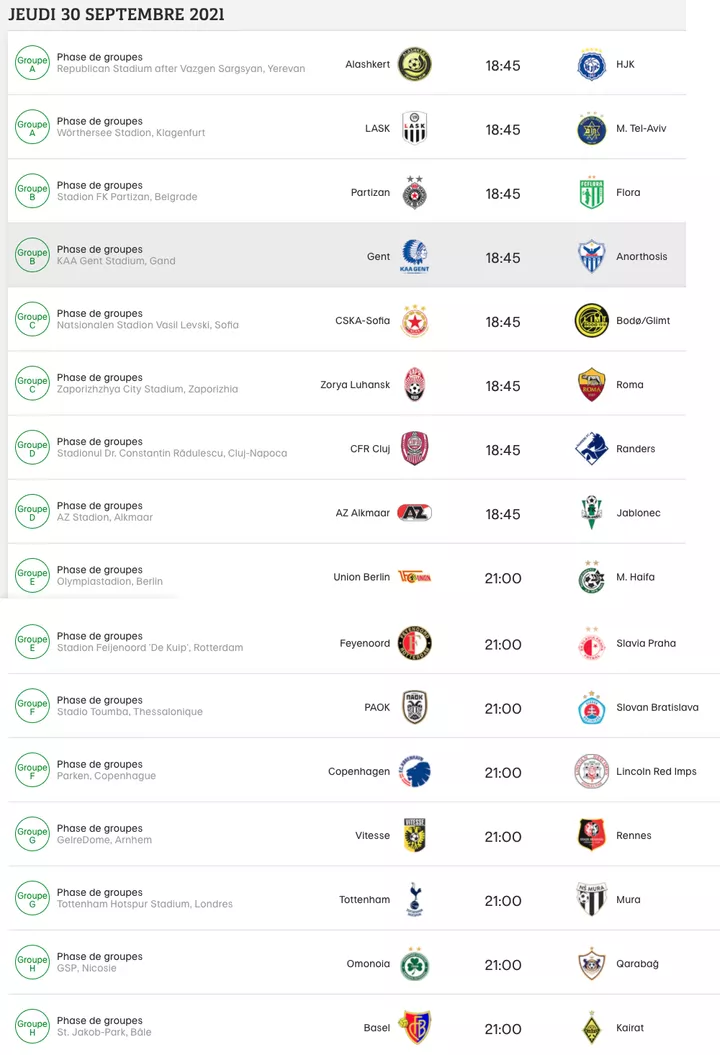Click the AS Roma club crest
720x1055 pixels.
[x=591, y=383]
